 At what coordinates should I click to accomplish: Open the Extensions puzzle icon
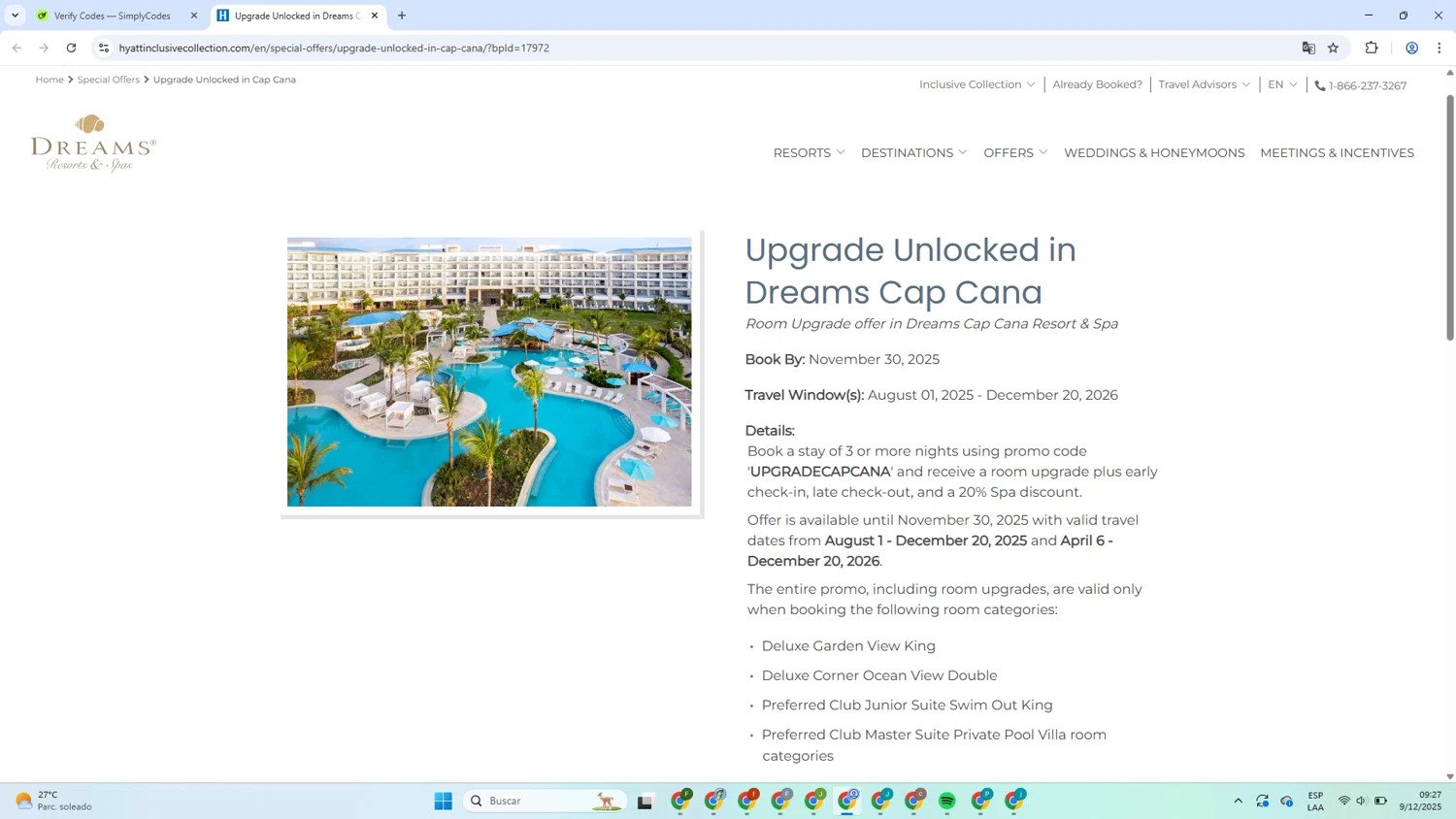[1372, 48]
